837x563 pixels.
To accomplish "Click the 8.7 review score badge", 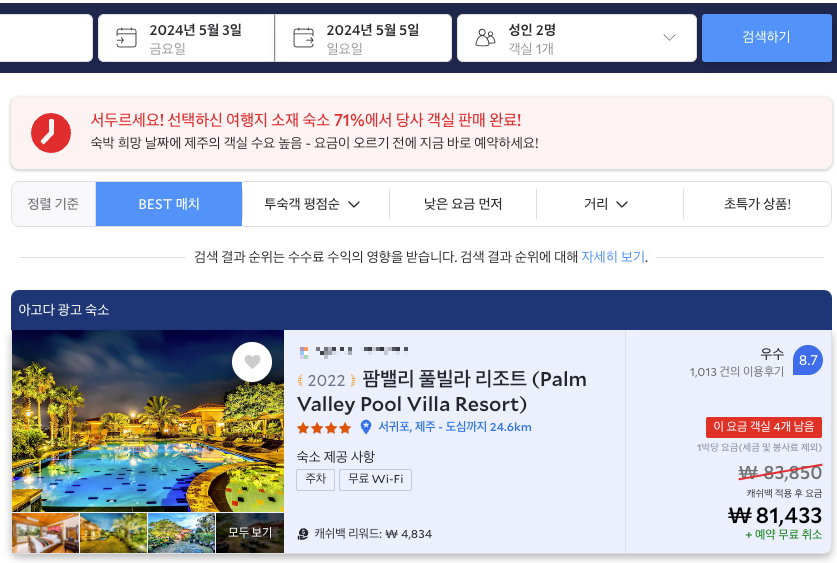I will (x=808, y=360).
